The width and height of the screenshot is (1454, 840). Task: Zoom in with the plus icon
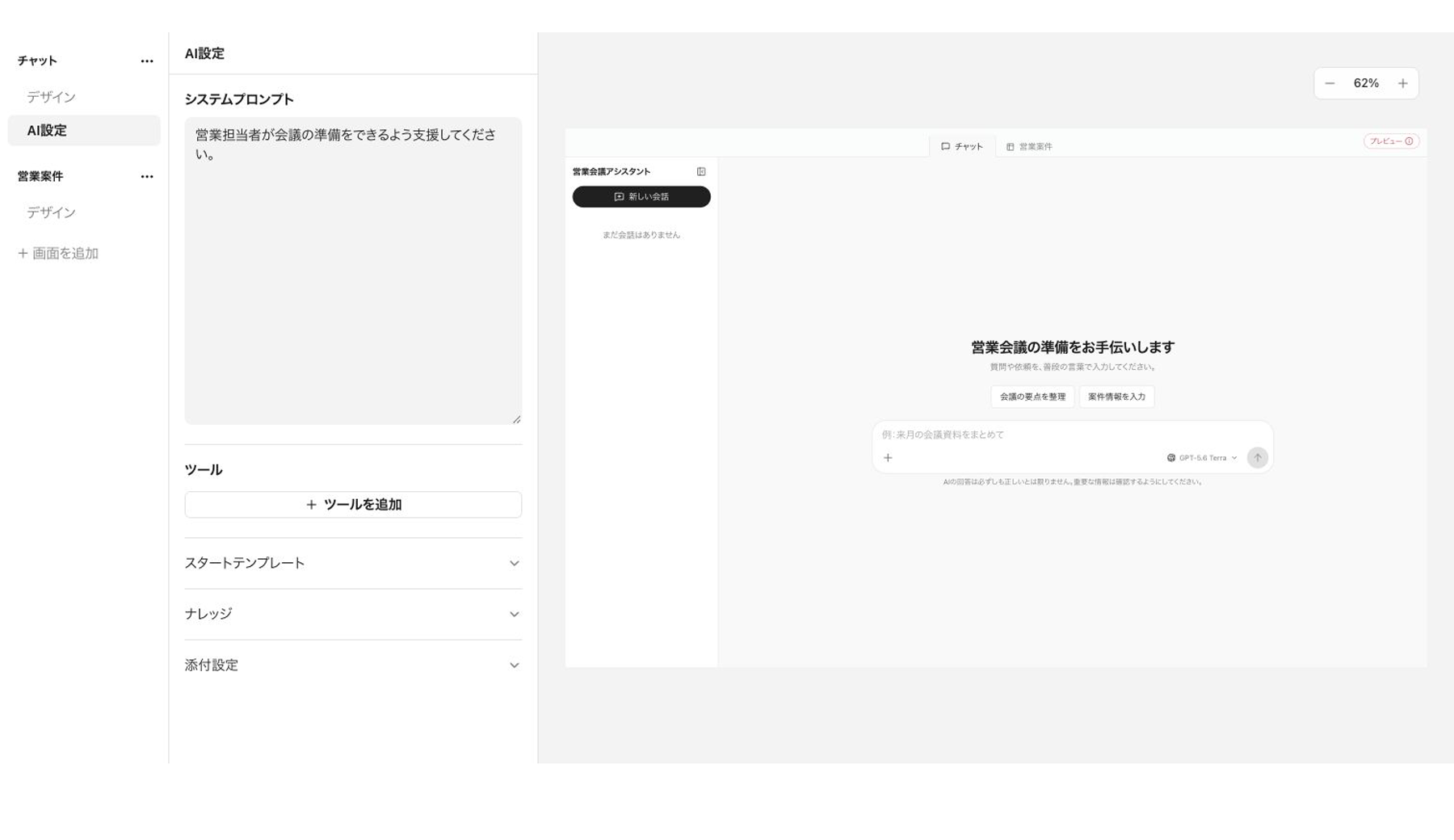pyautogui.click(x=1403, y=83)
